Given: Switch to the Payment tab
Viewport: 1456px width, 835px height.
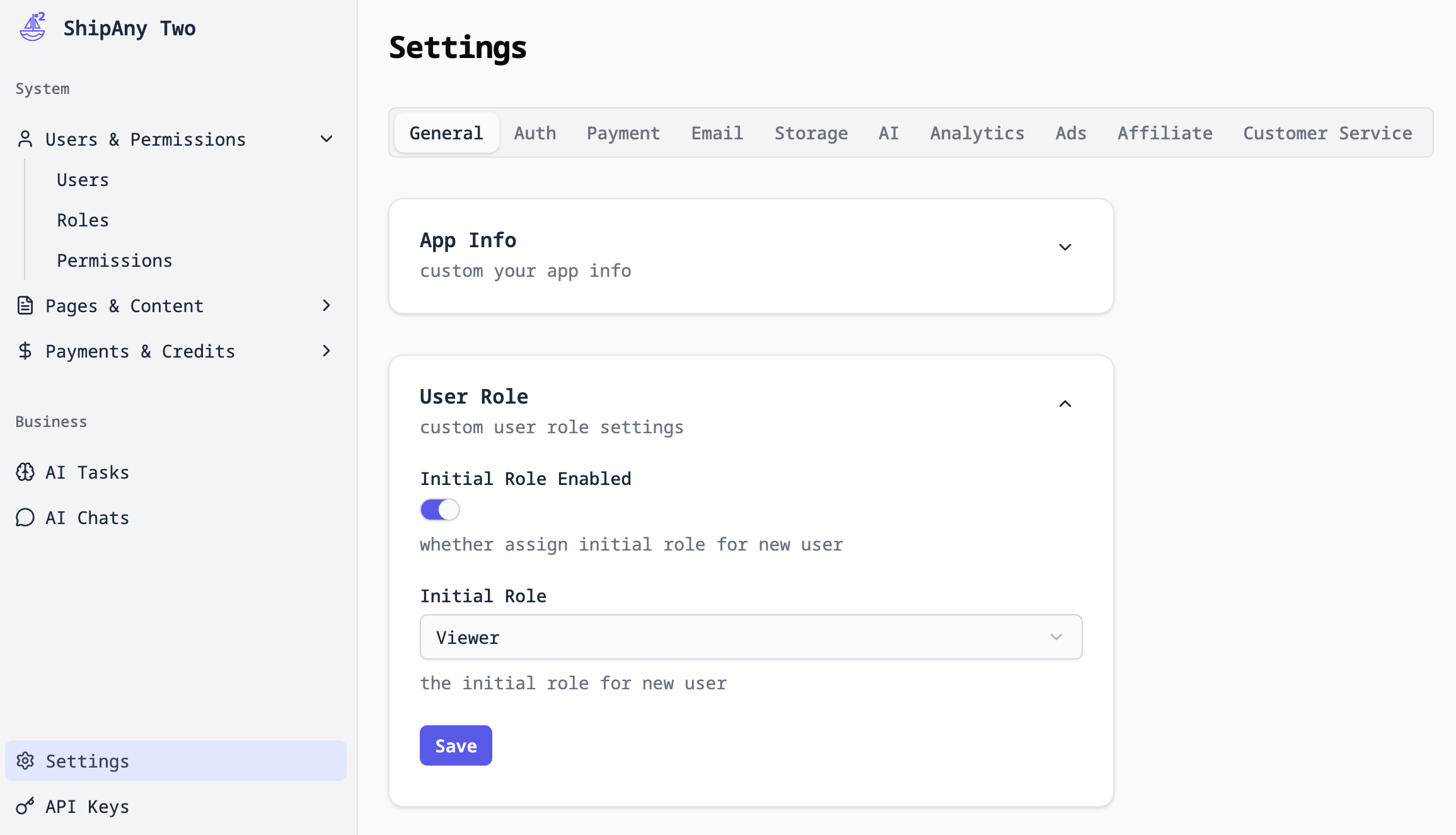Looking at the screenshot, I should point(623,133).
